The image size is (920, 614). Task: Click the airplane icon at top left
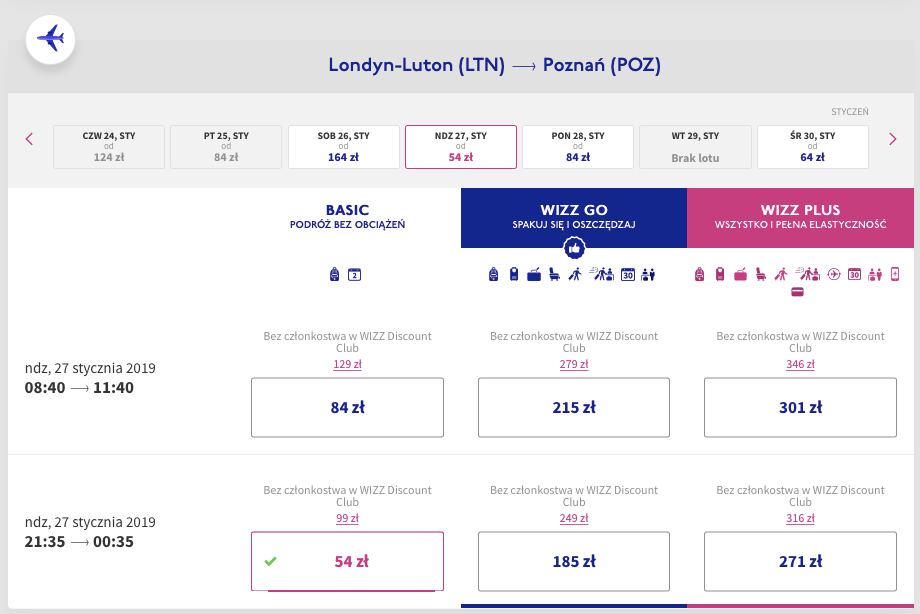(50, 40)
